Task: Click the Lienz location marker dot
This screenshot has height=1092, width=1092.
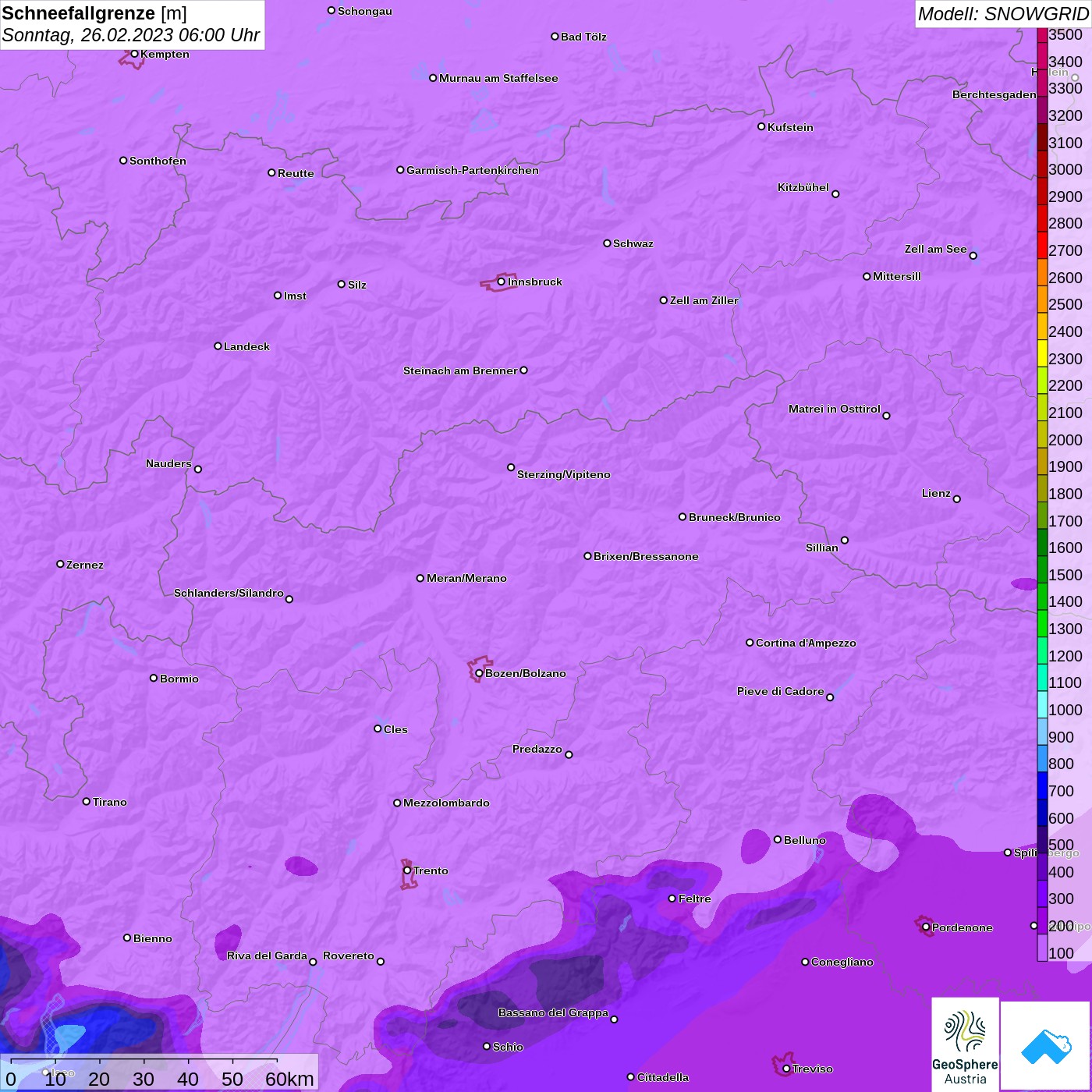Action: 957,499
